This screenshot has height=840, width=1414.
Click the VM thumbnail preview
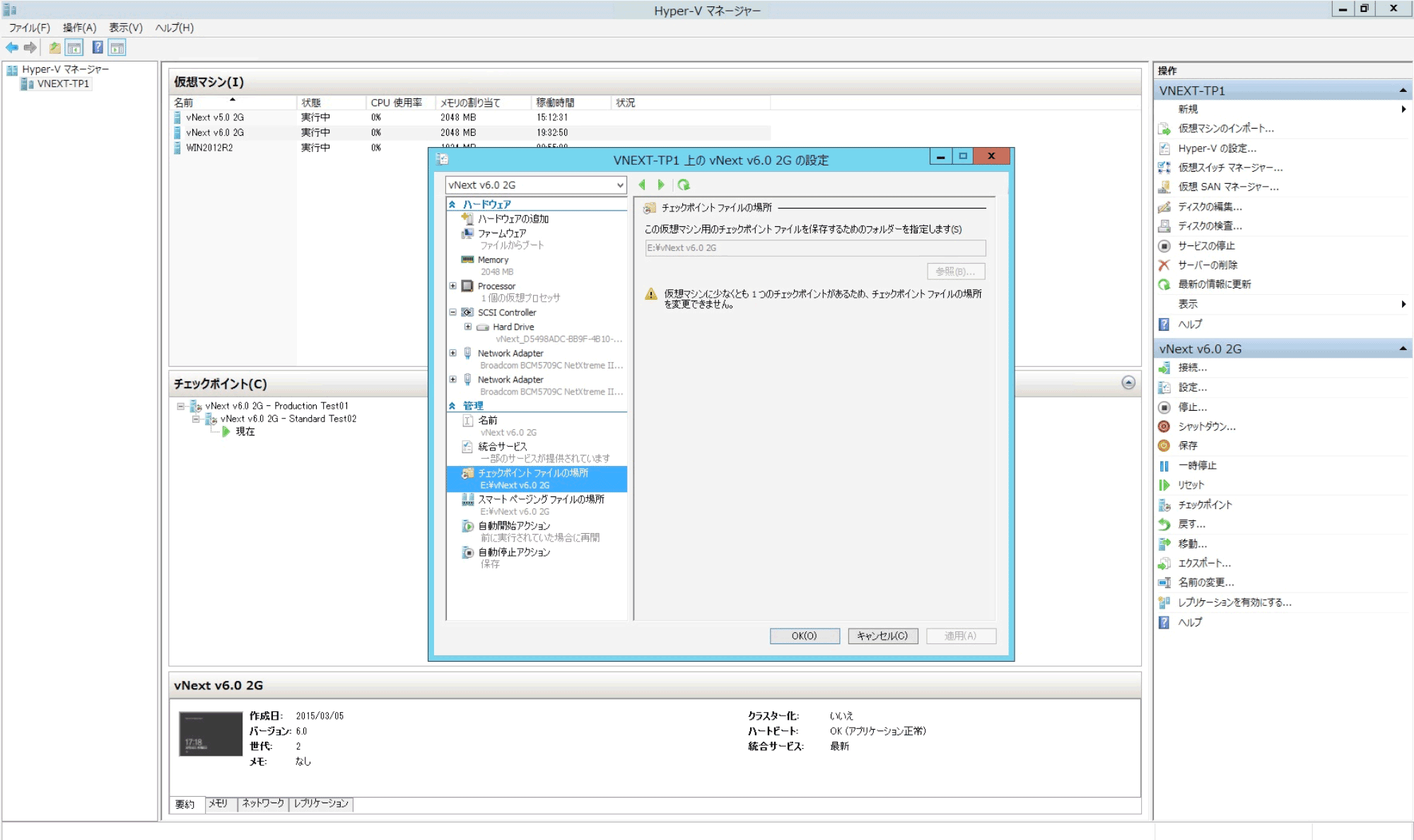click(211, 734)
